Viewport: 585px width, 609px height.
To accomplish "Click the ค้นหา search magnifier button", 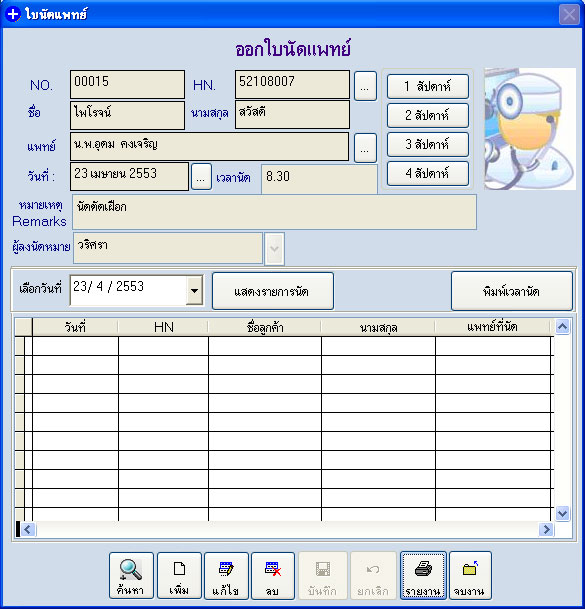I will point(131,576).
